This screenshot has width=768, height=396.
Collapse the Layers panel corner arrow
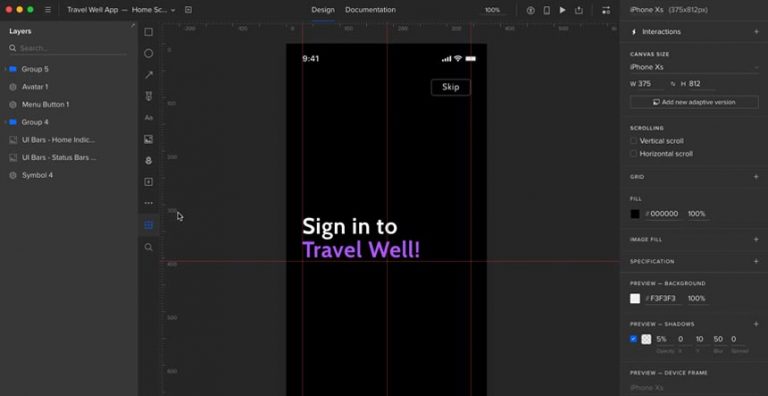click(132, 25)
